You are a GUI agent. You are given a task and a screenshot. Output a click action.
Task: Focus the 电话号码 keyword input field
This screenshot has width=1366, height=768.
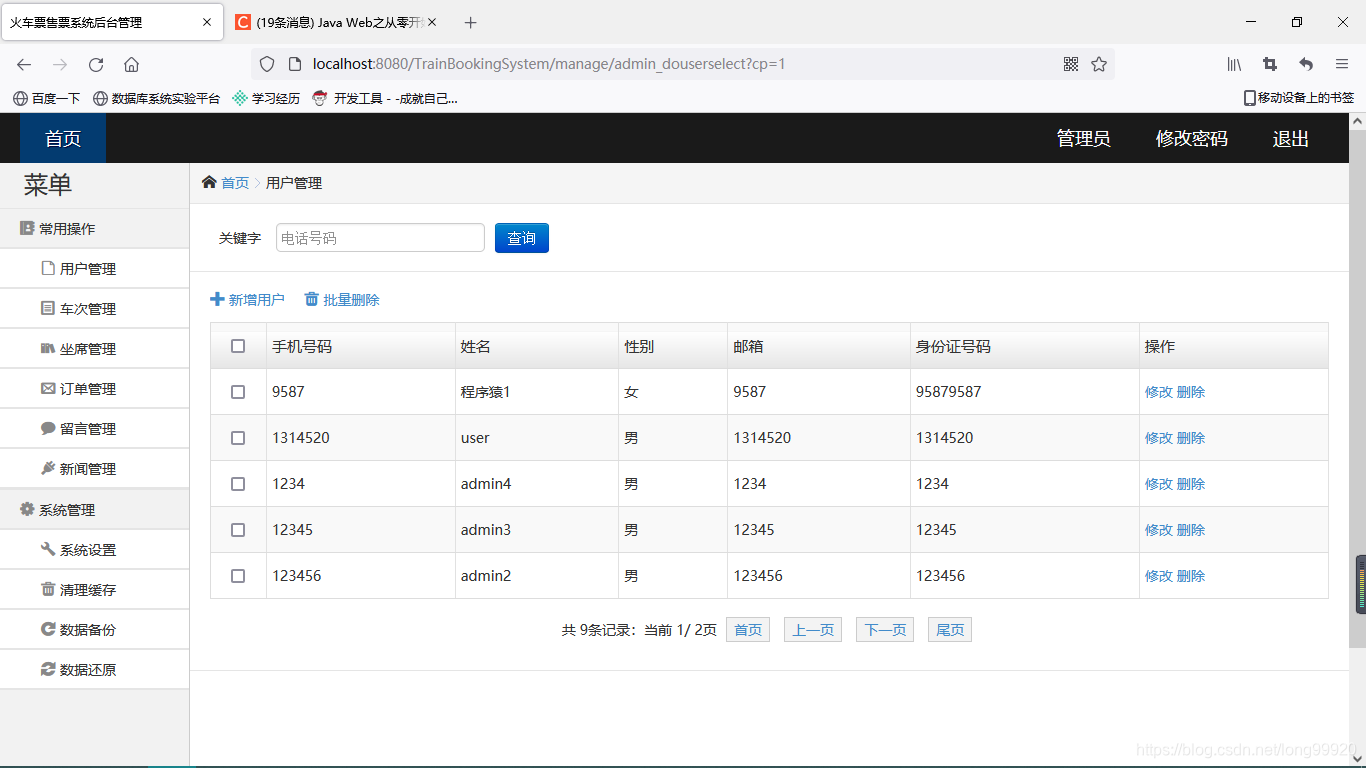coord(380,238)
